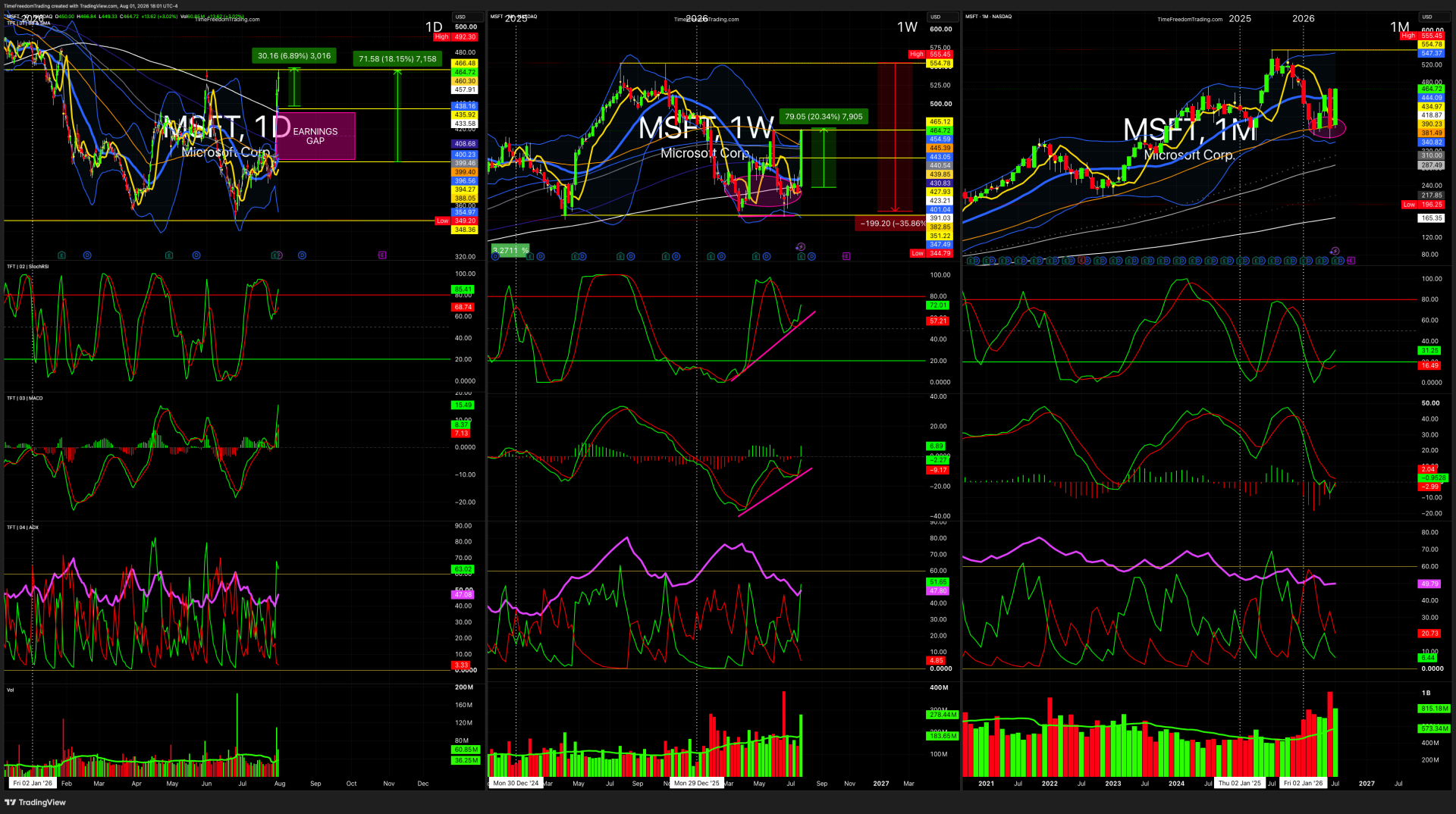Screen dimensions: 1456x814
Task: Click the '85.41' StochRSI value label
Action: [x=463, y=290]
